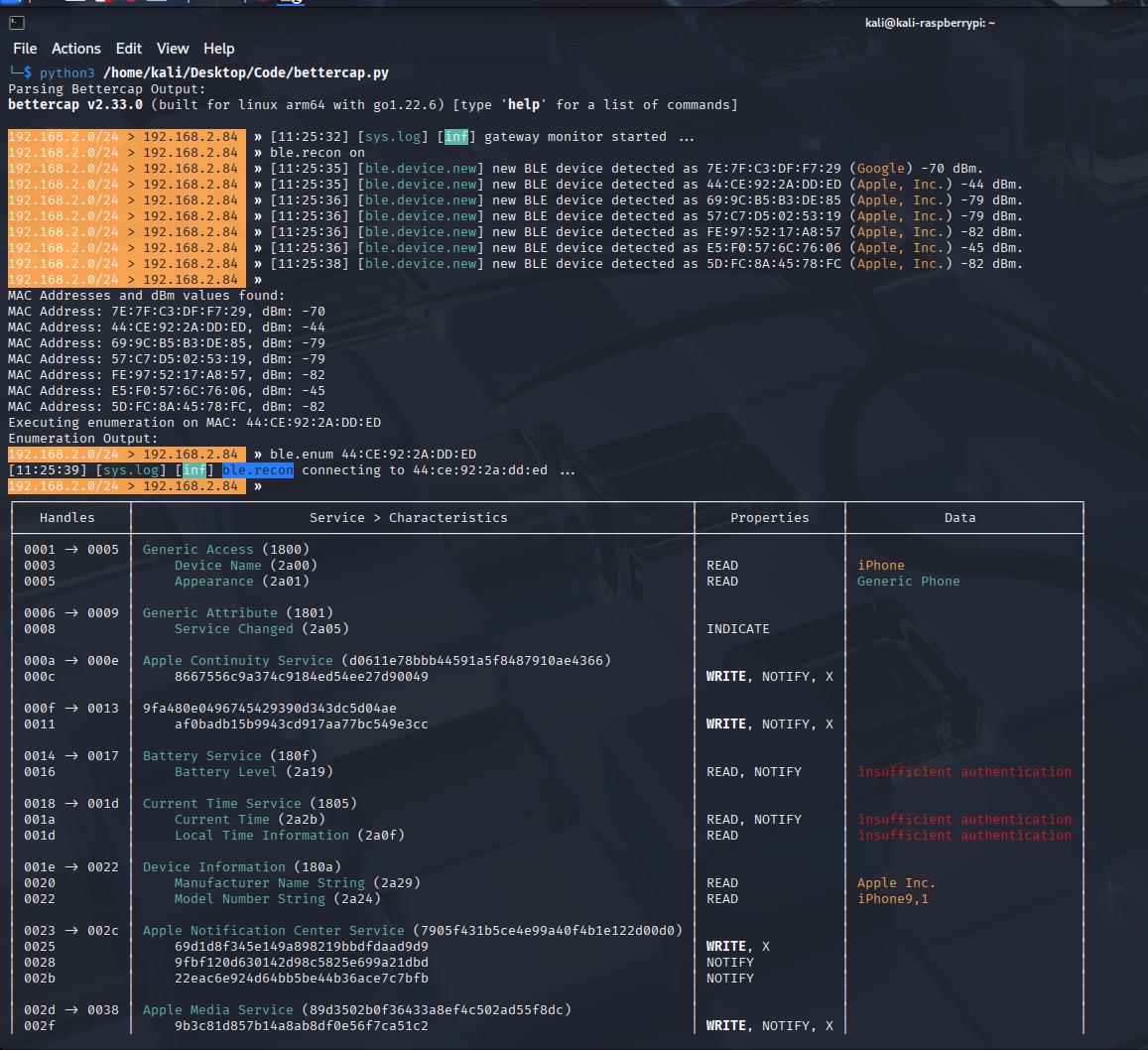Image resolution: width=1148 pixels, height=1050 pixels.
Task: Click the 'Service > Characteristics' column header
Action: [409, 518]
